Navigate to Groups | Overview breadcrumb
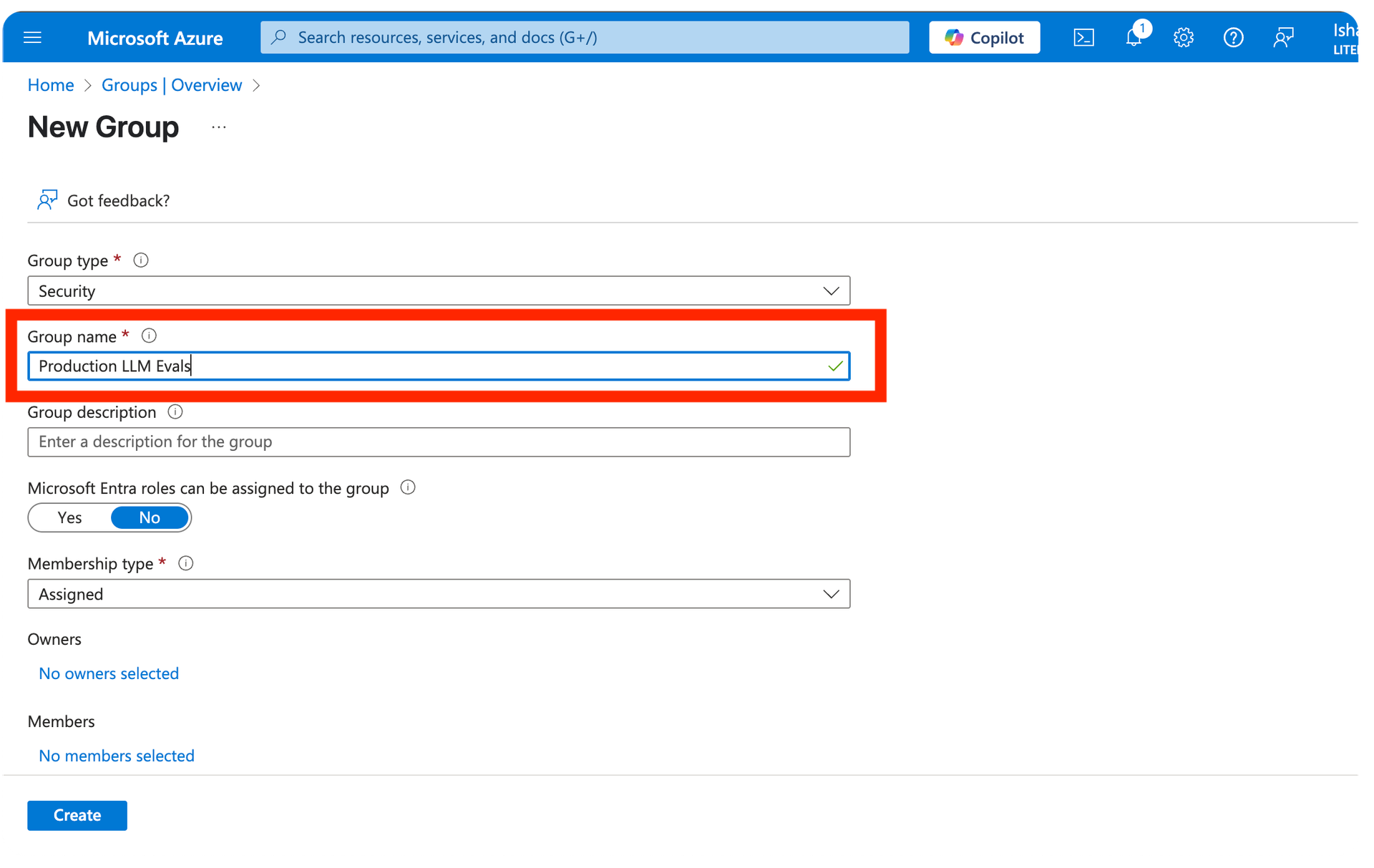Image resolution: width=1374 pixels, height=868 pixels. click(x=171, y=84)
